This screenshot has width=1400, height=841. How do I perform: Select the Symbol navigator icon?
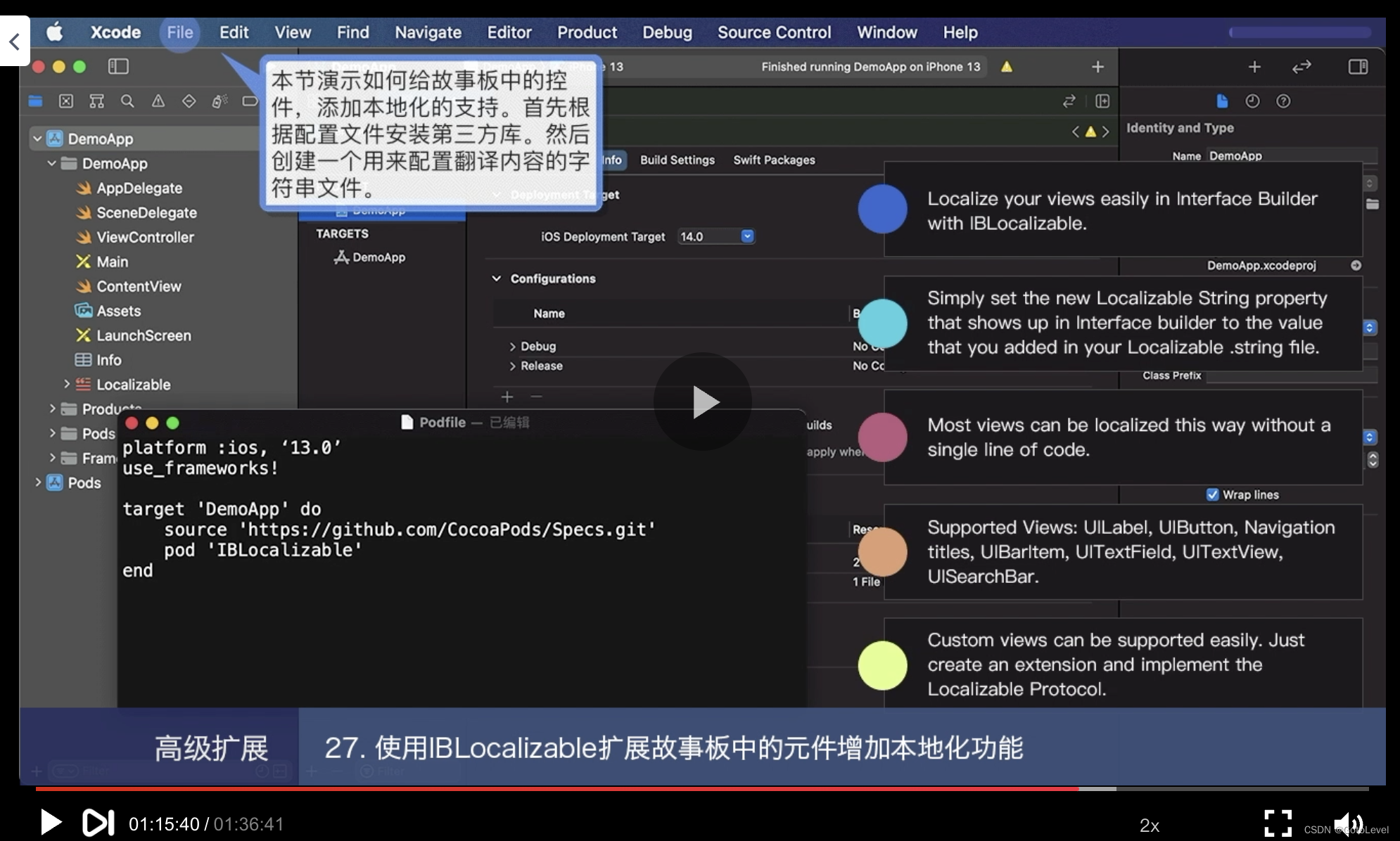[97, 101]
